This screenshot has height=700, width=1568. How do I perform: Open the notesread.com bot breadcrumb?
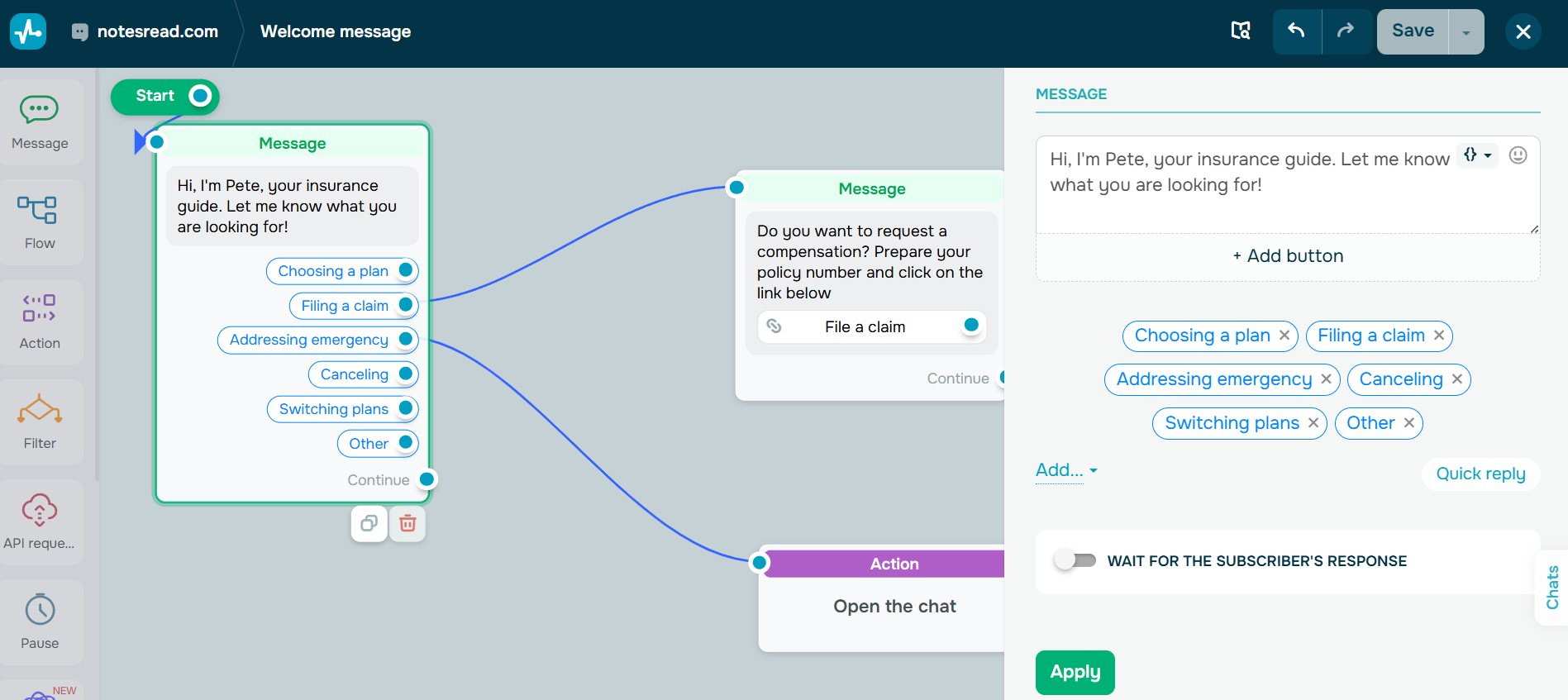(x=145, y=31)
